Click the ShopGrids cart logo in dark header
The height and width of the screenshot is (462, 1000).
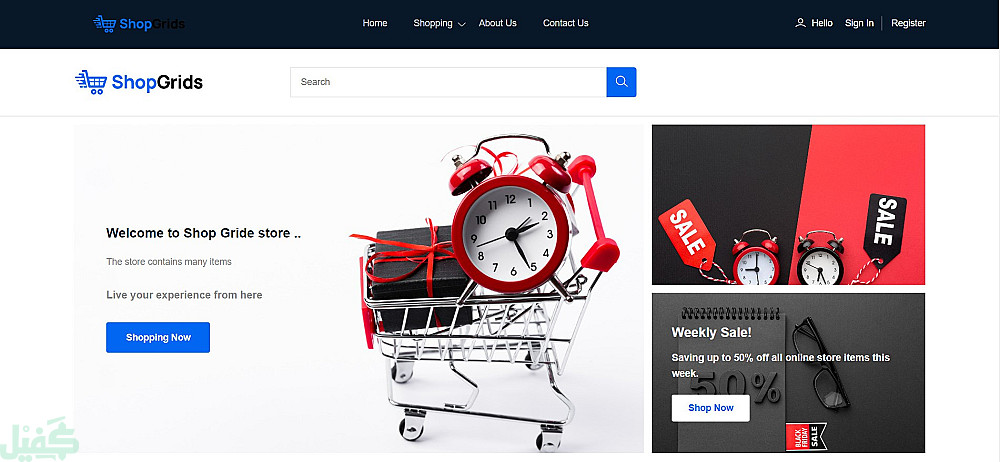[x=139, y=24]
